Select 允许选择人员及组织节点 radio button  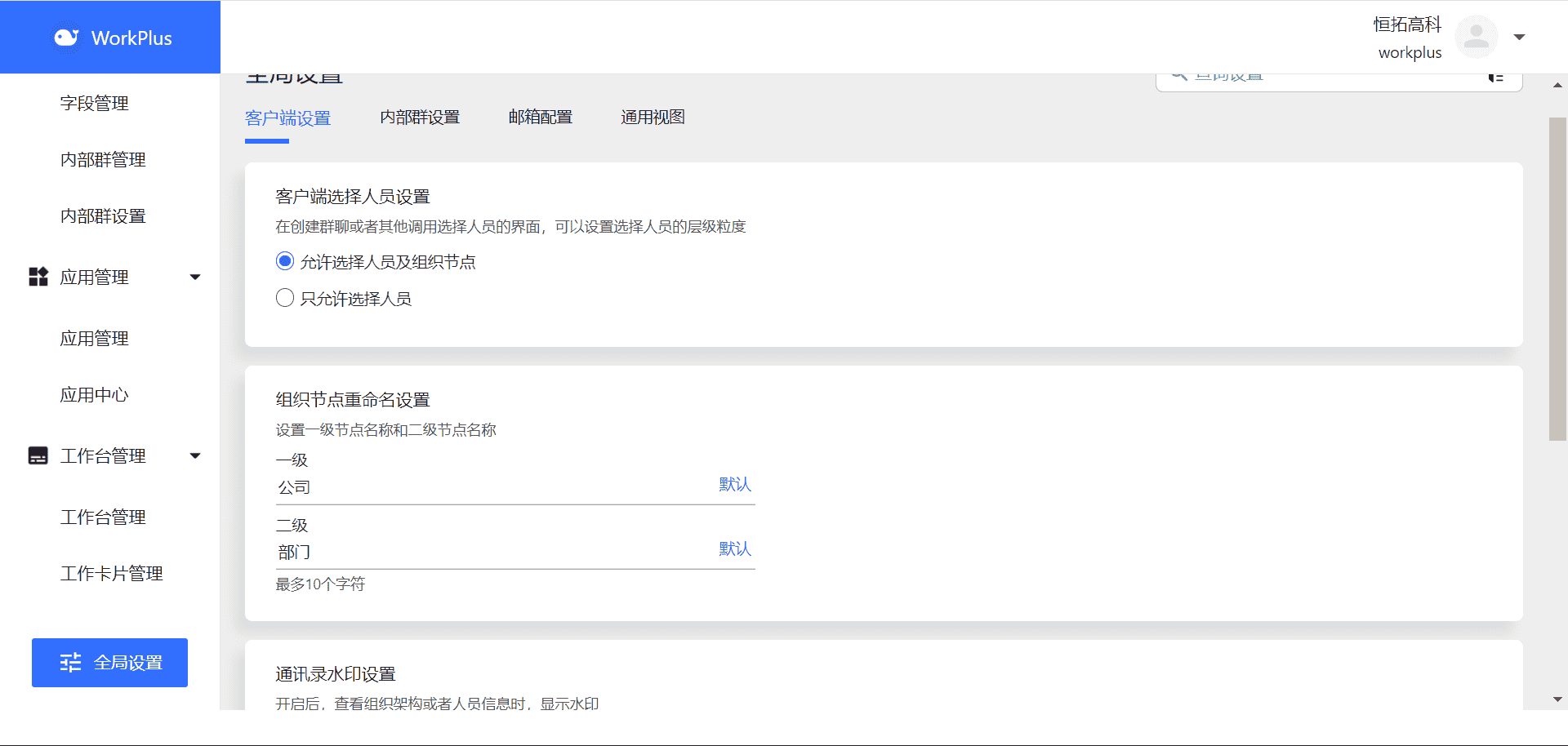(285, 261)
